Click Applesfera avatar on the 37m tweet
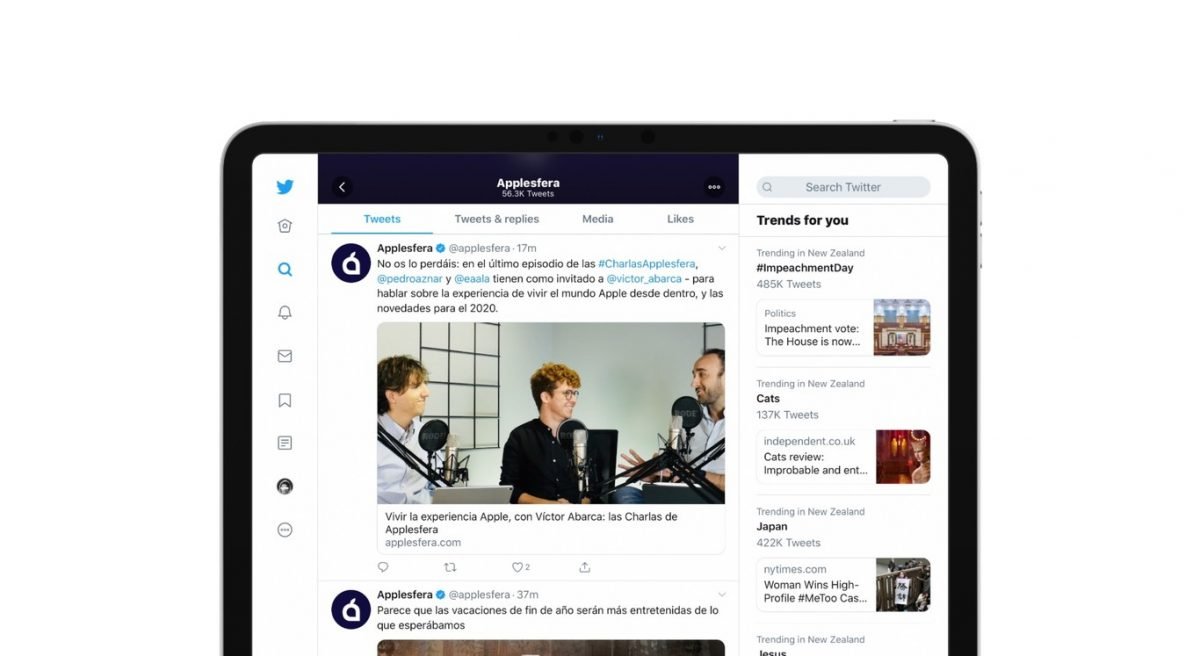The height and width of the screenshot is (656, 1200). (351, 609)
